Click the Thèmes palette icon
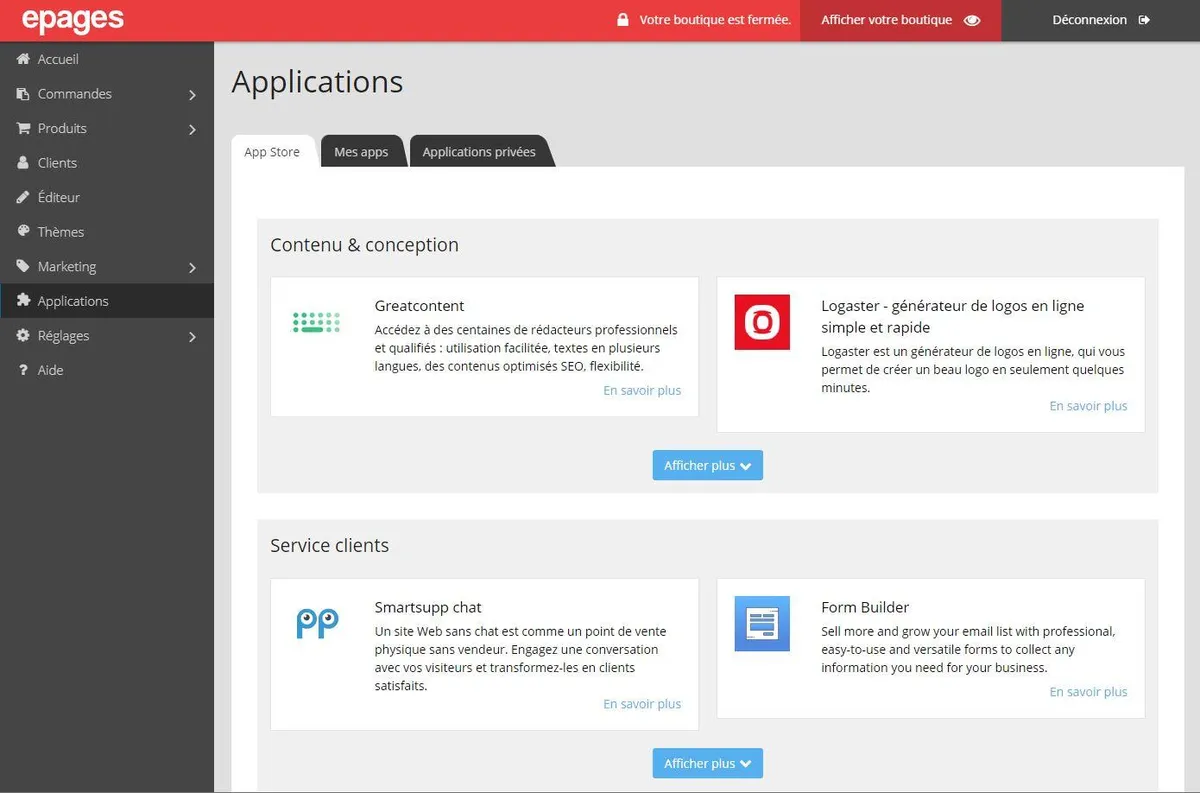 (x=23, y=232)
